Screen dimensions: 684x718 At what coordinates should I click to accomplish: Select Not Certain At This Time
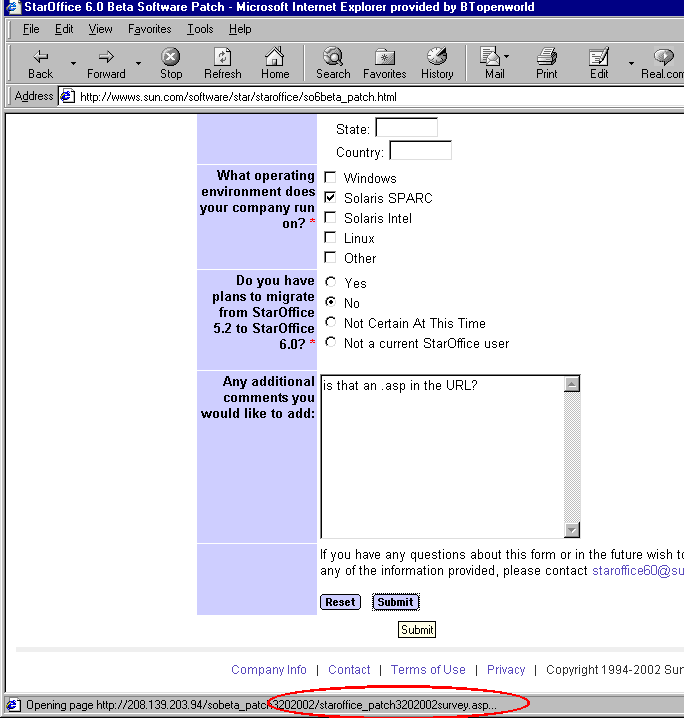click(x=331, y=322)
